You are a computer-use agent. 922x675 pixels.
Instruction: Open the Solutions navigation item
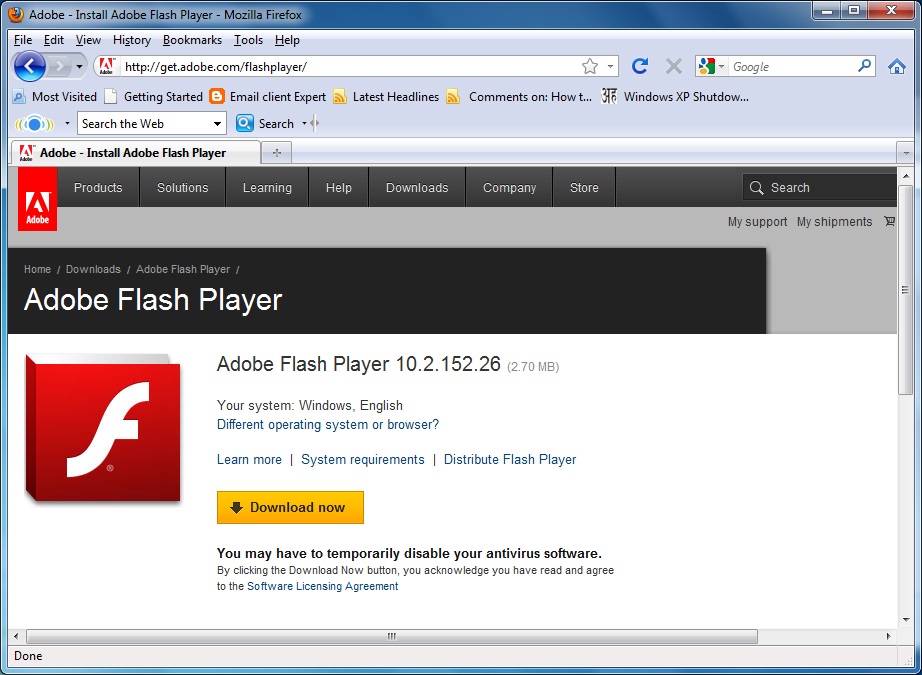pyautogui.click(x=182, y=188)
